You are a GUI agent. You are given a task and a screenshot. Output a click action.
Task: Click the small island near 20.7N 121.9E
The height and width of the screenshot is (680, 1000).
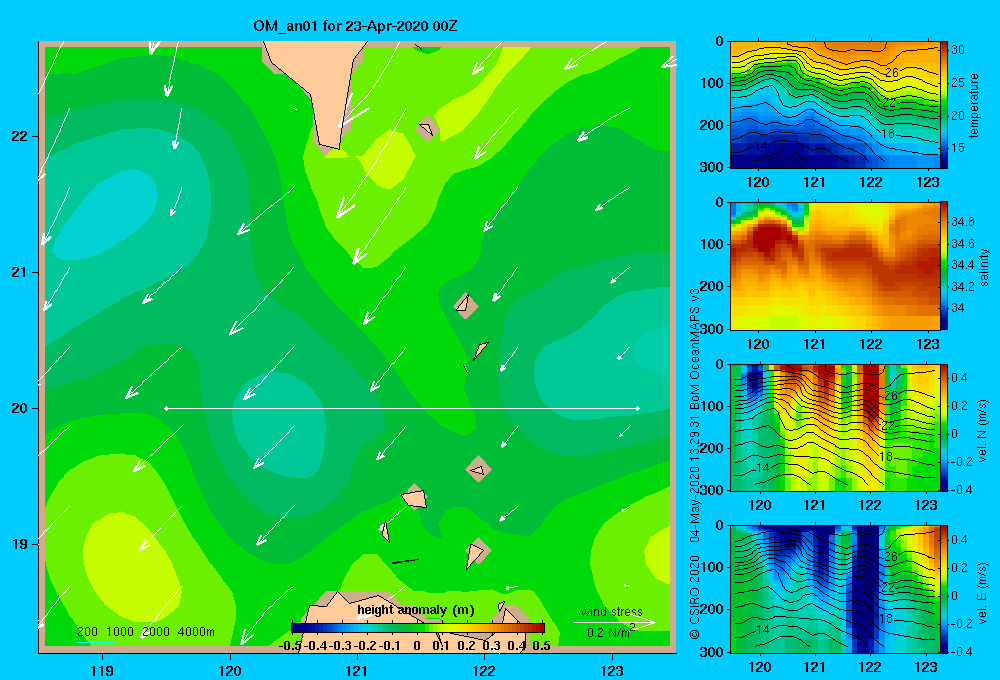[466, 305]
